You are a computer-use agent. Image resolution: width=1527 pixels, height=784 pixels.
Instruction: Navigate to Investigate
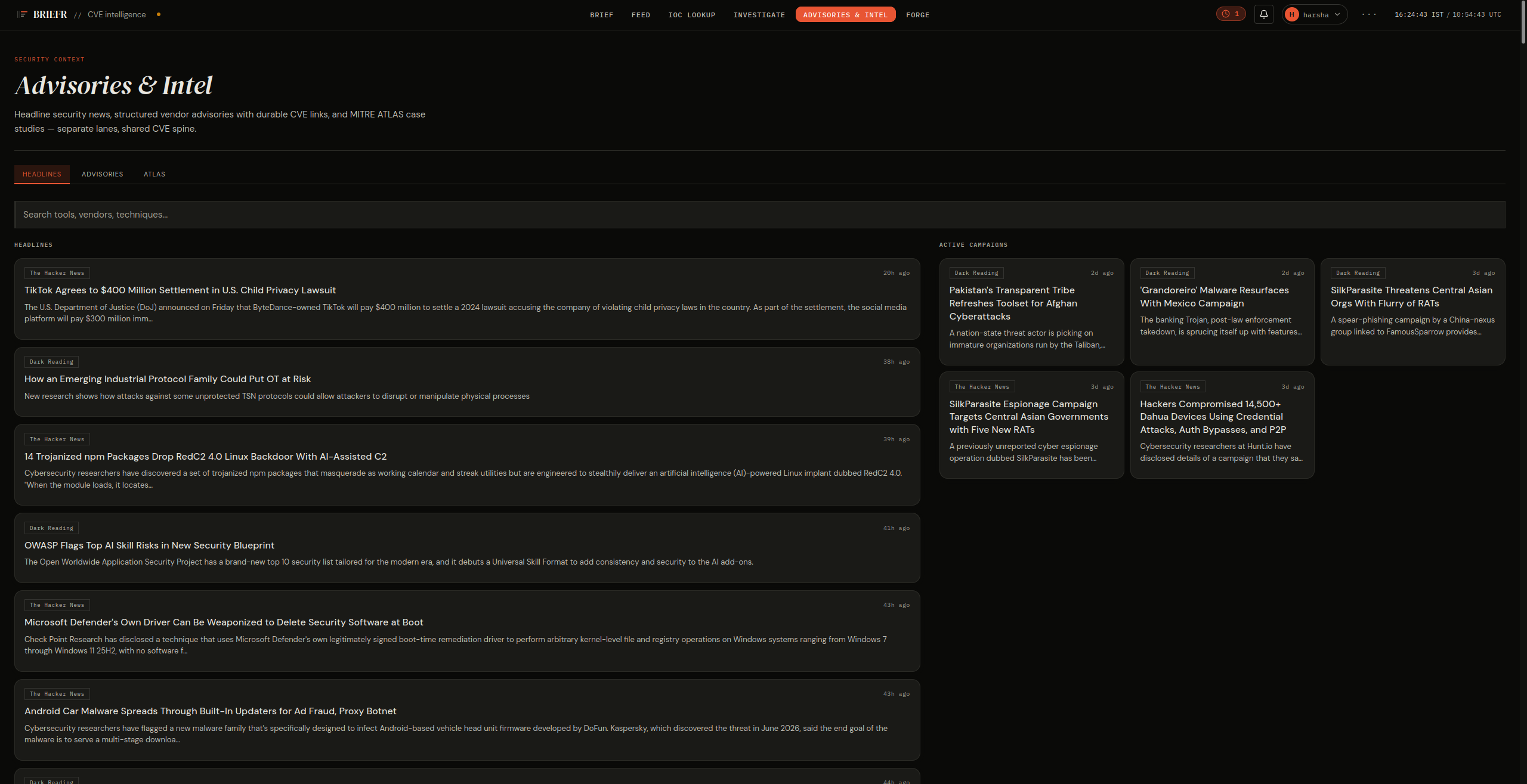coord(759,15)
